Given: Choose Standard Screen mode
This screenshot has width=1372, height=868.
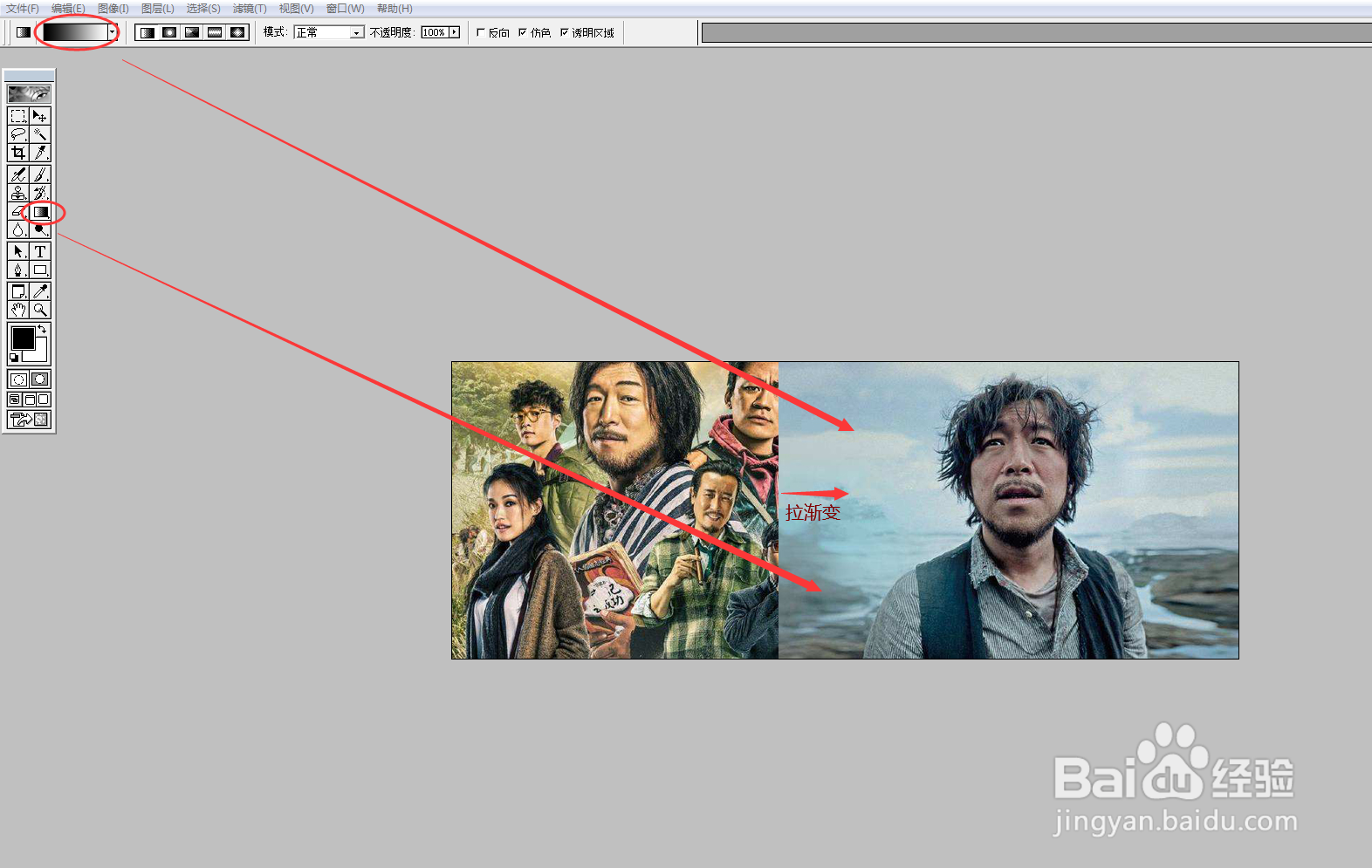Looking at the screenshot, I should [x=15, y=400].
